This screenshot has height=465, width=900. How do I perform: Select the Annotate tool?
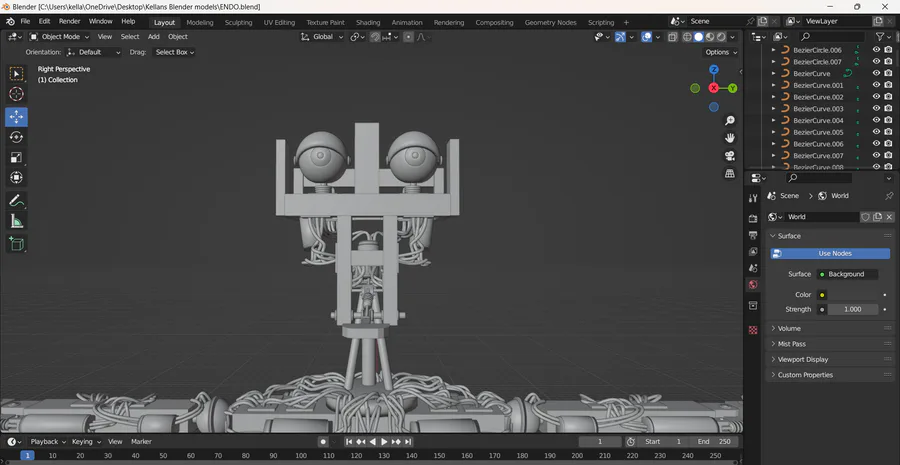(17, 200)
